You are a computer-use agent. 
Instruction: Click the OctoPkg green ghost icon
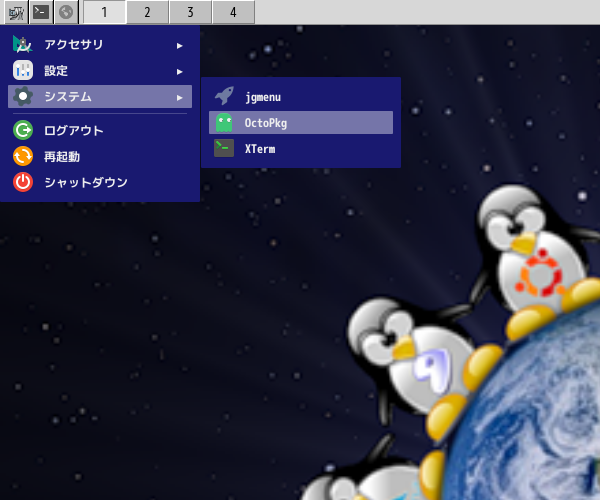point(224,123)
